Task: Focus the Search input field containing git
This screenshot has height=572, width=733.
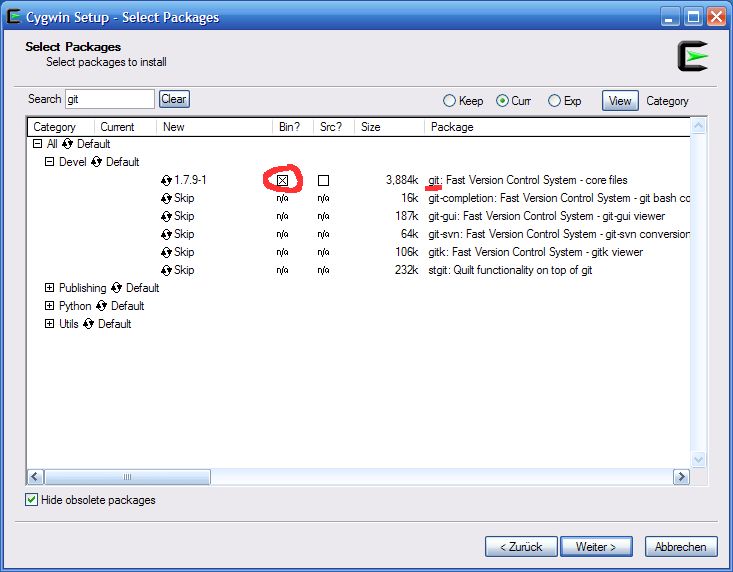Action: (110, 99)
